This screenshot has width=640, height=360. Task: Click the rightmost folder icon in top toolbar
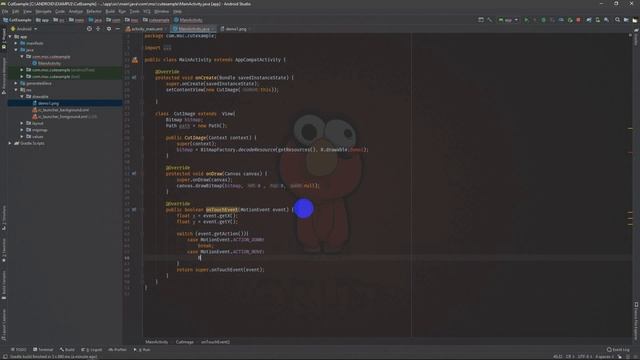[635, 20]
